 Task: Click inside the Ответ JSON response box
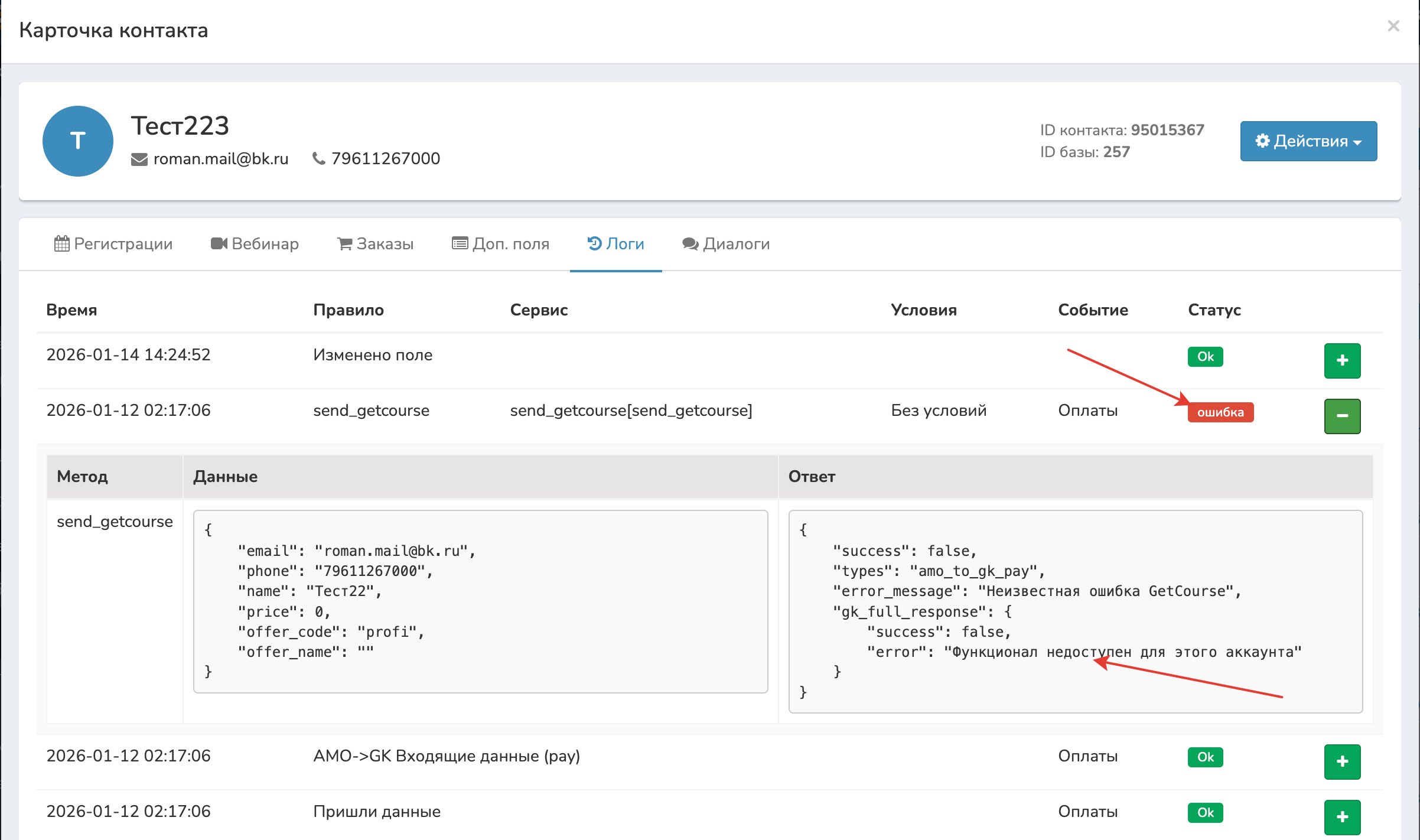point(1075,611)
